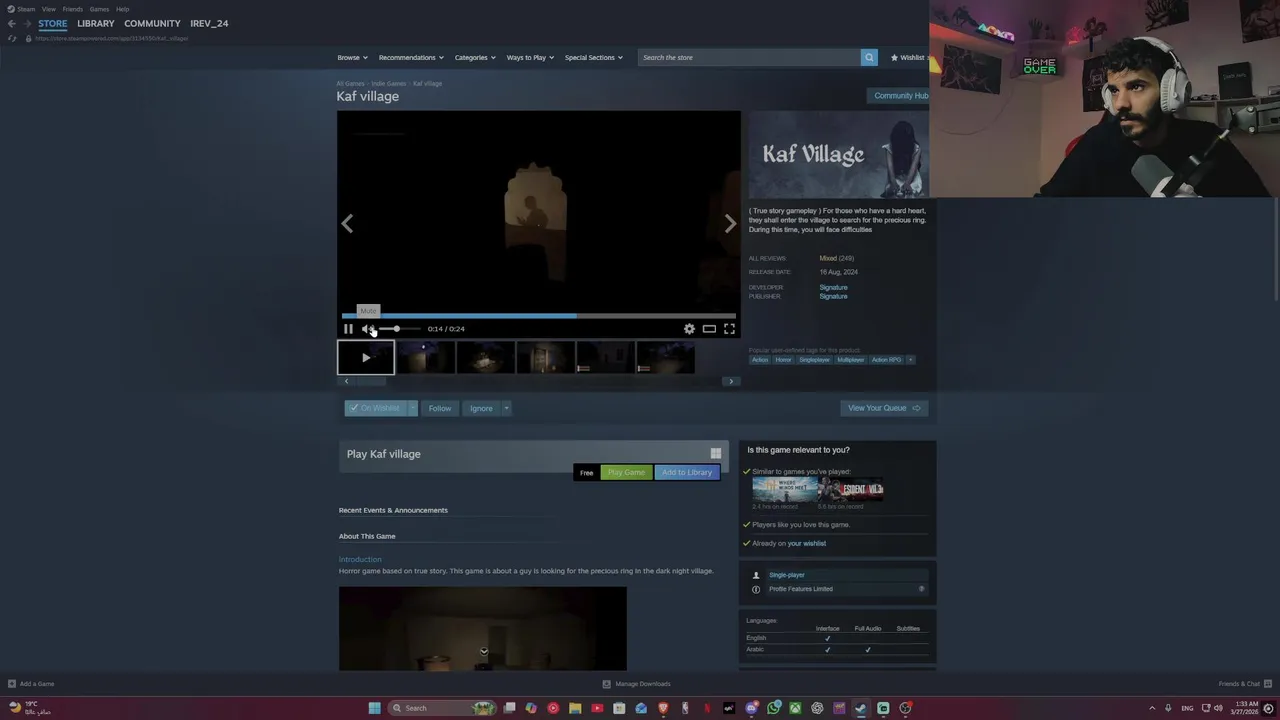Seek in the video progress bar
The height and width of the screenshot is (720, 1280).
click(x=539, y=315)
